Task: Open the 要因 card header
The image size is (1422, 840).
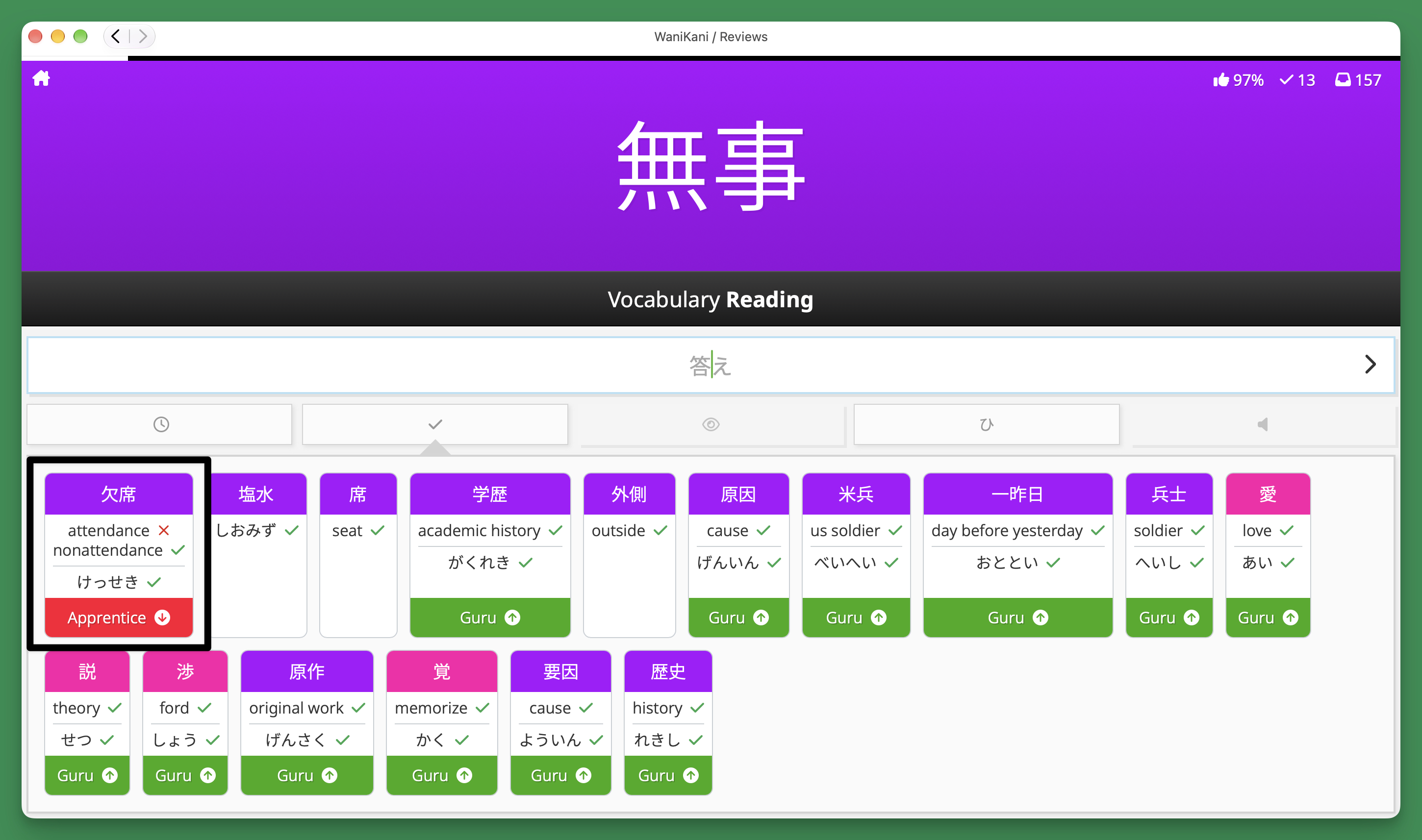Action: click(560, 671)
